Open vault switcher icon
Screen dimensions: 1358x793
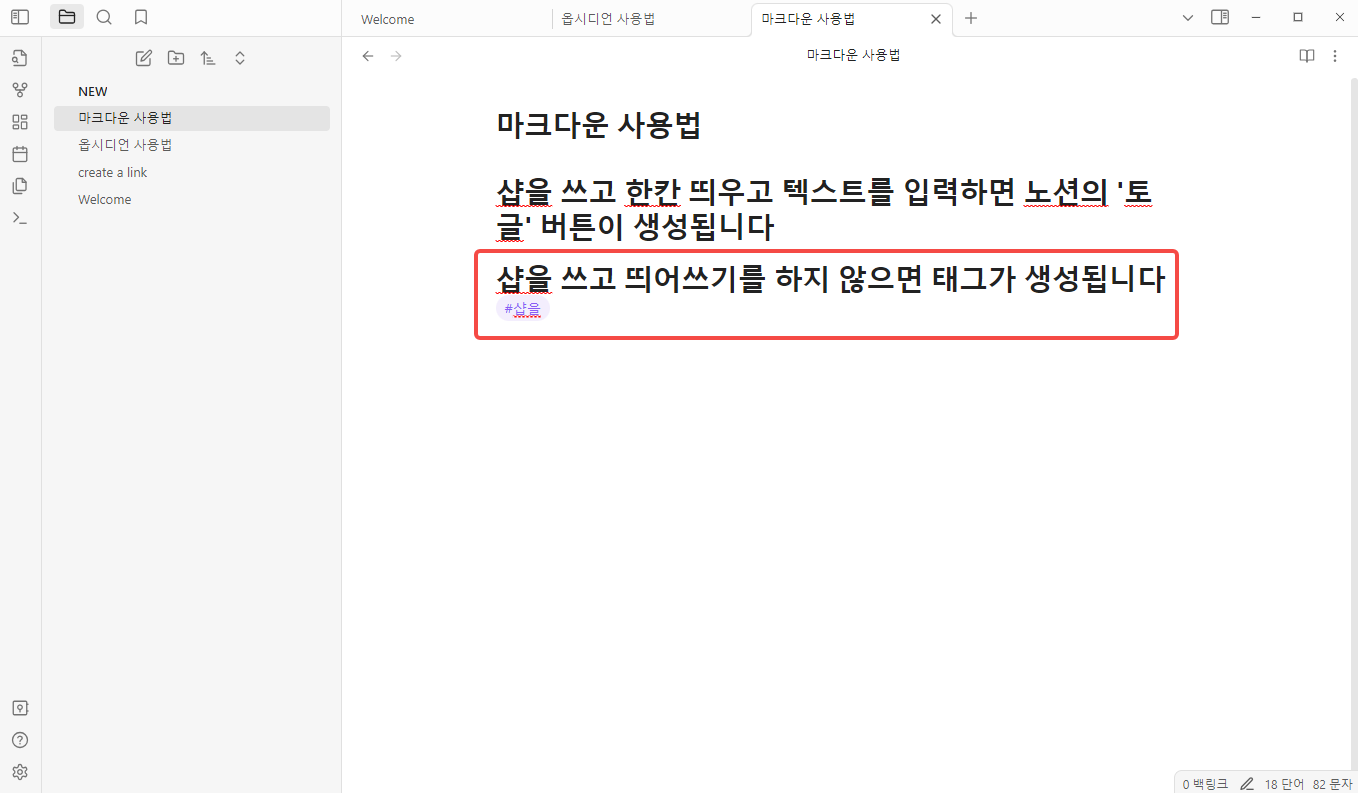20,708
